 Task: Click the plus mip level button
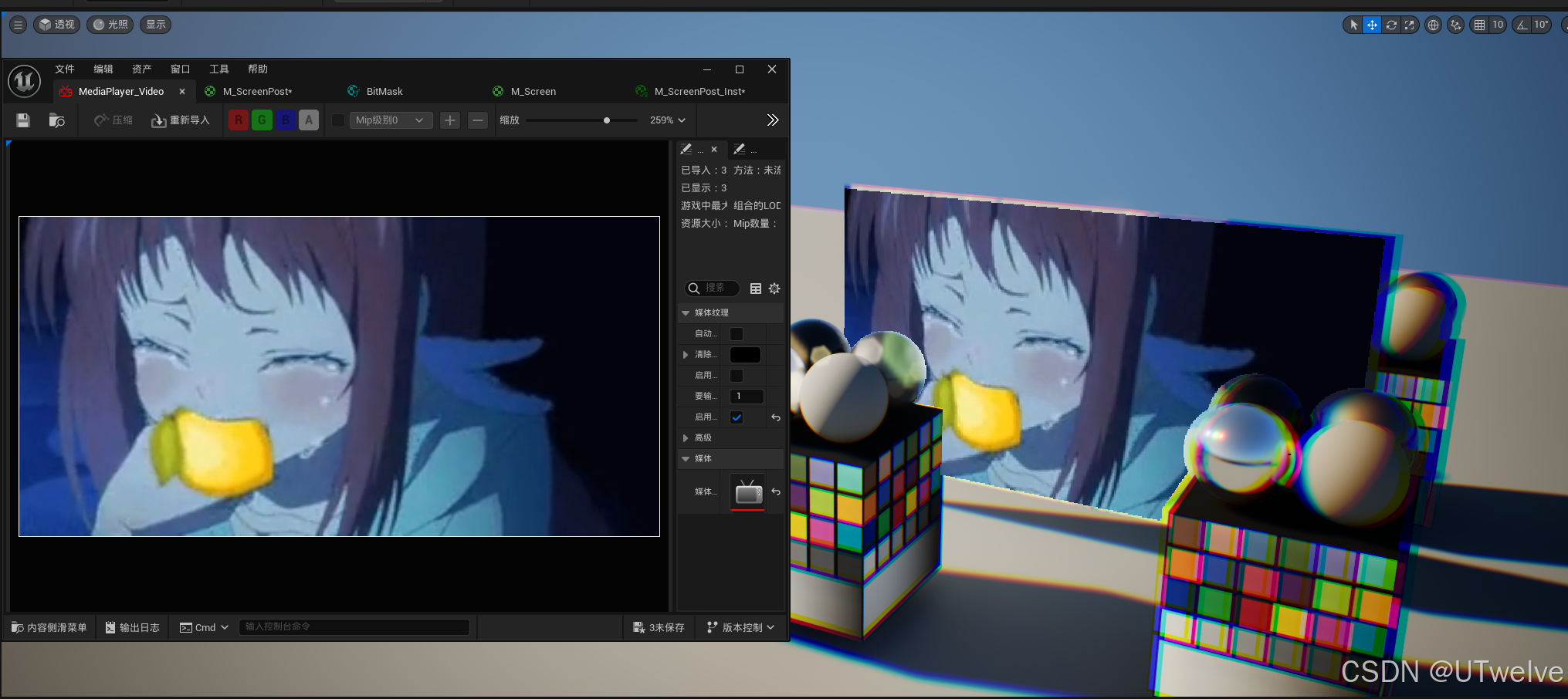click(x=450, y=120)
